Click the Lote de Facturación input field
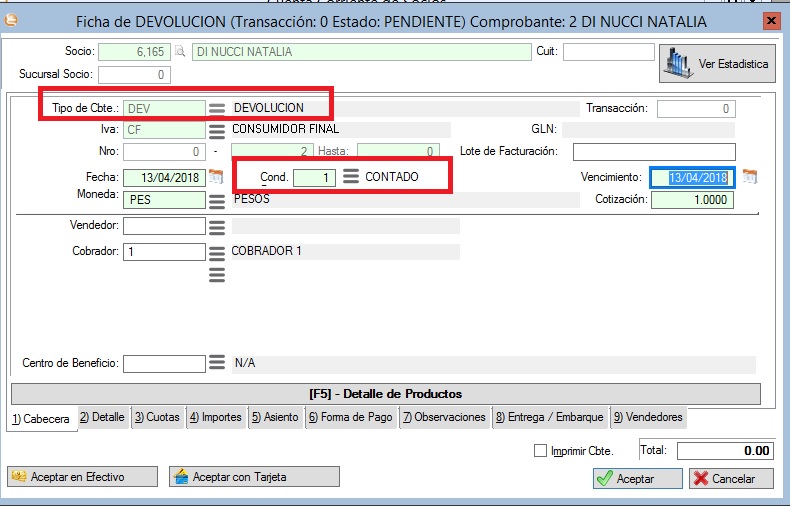 653,152
